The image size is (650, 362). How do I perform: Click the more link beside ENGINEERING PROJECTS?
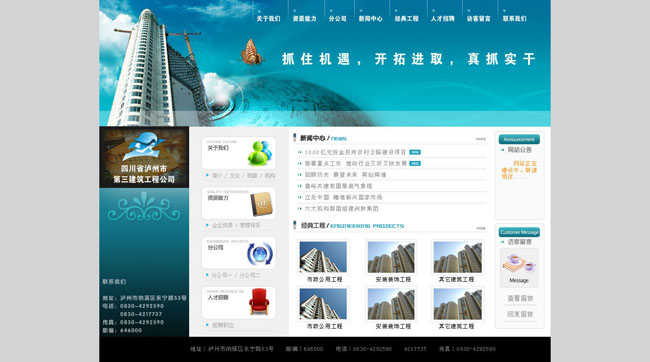tap(480, 228)
